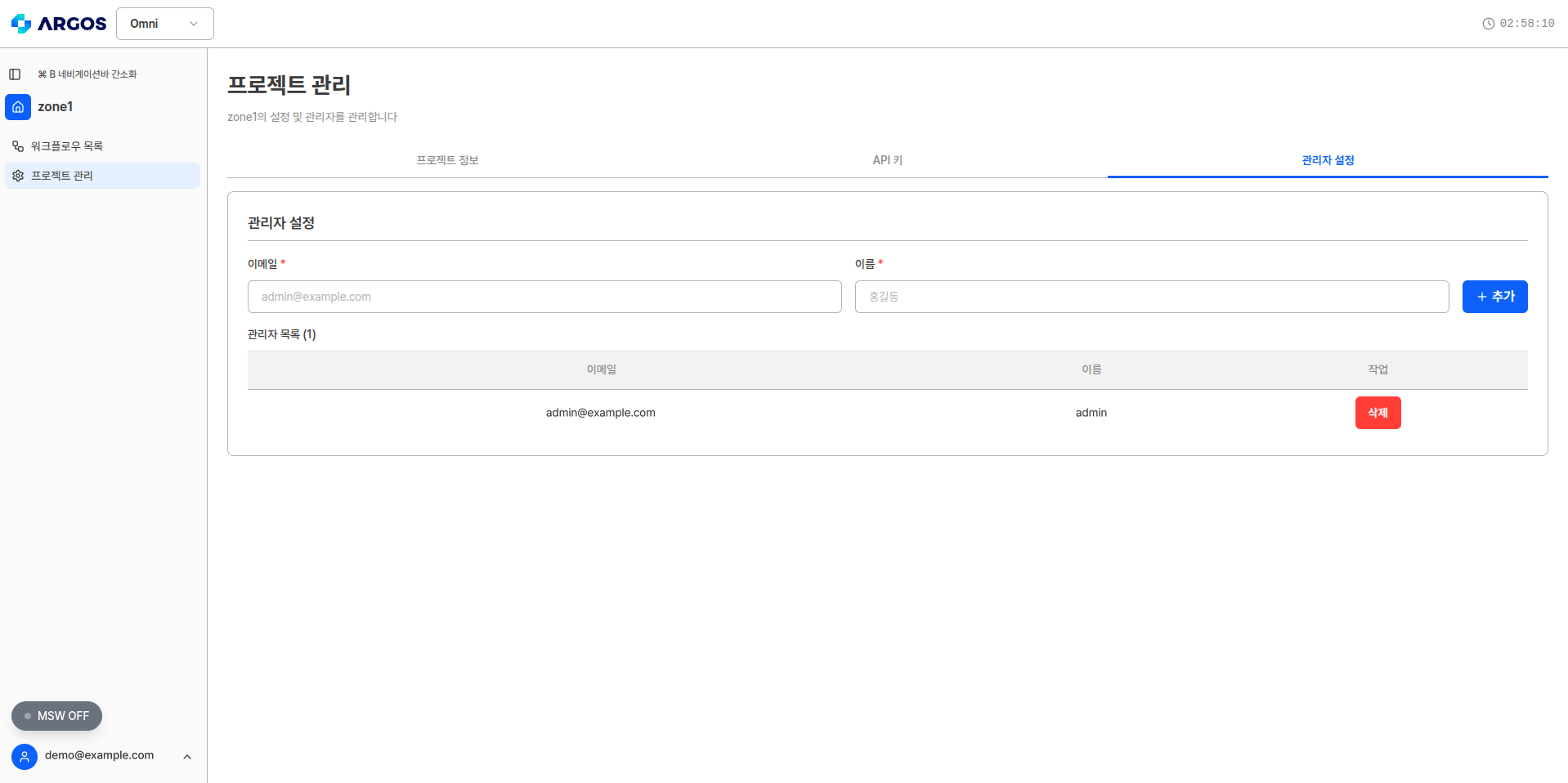Toggle the sidebar collapse icon
The height and width of the screenshot is (783, 1568).
(x=15, y=74)
